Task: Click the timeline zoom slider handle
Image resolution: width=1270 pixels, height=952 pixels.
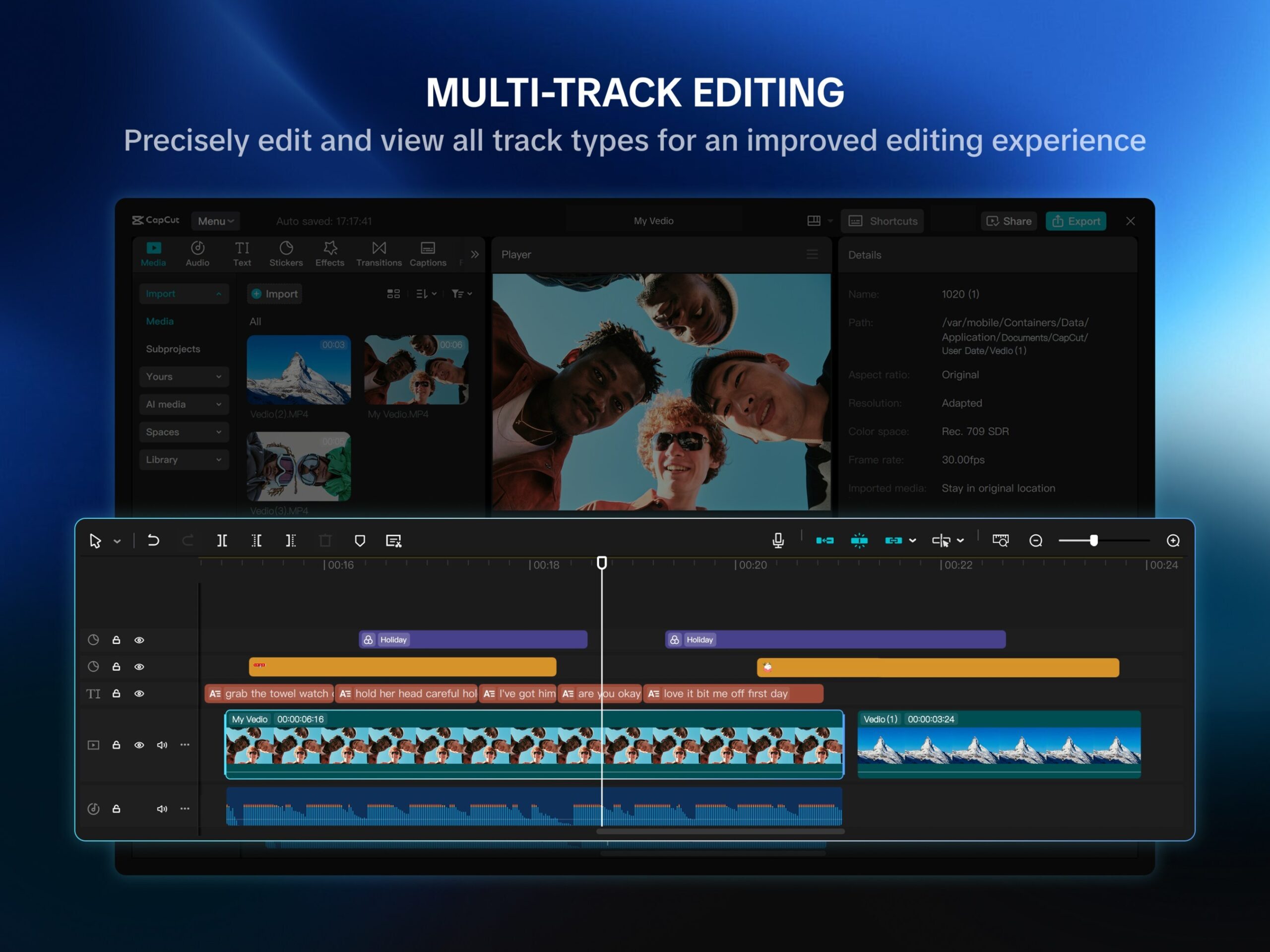Action: [1094, 540]
